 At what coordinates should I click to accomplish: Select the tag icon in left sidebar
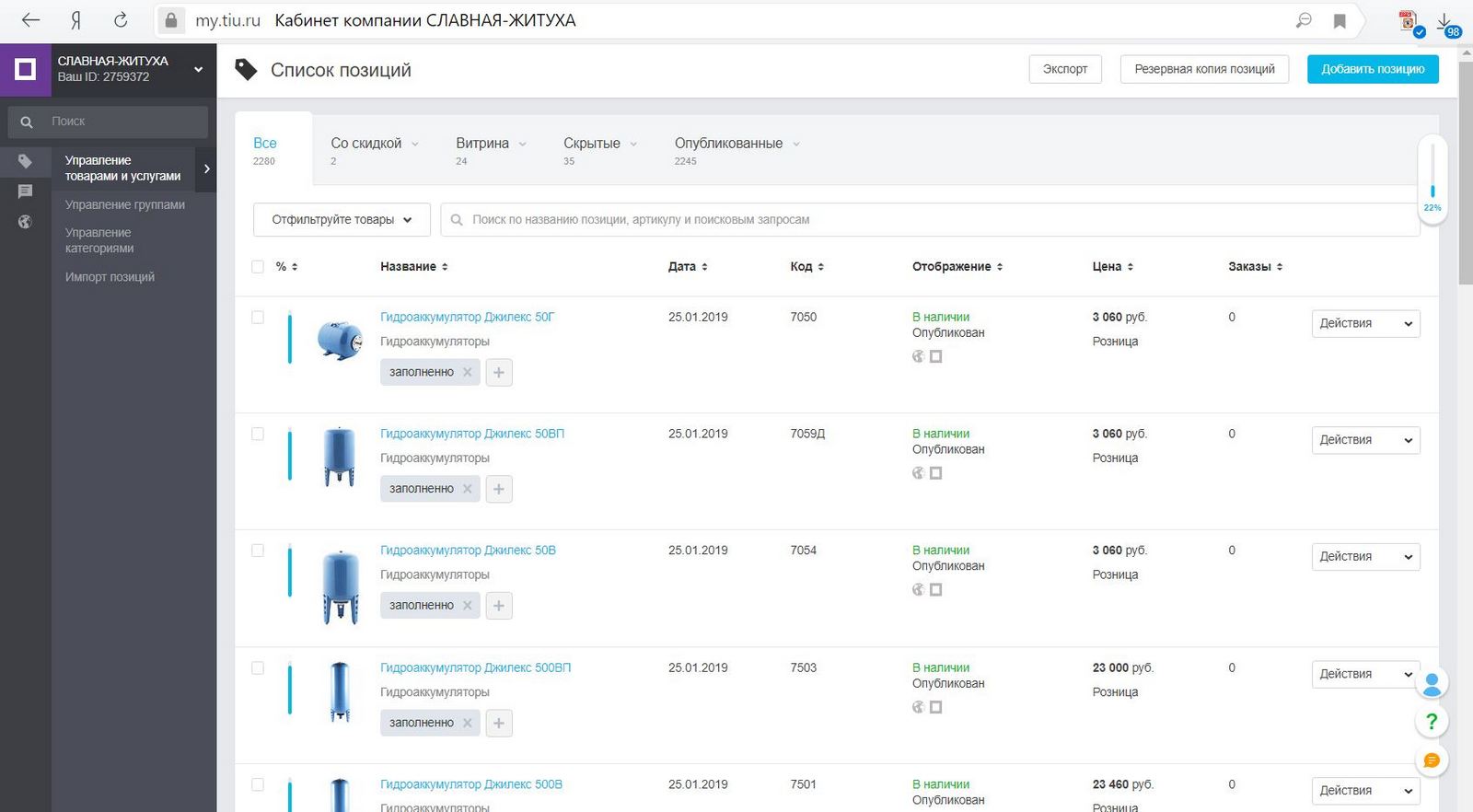[x=25, y=161]
